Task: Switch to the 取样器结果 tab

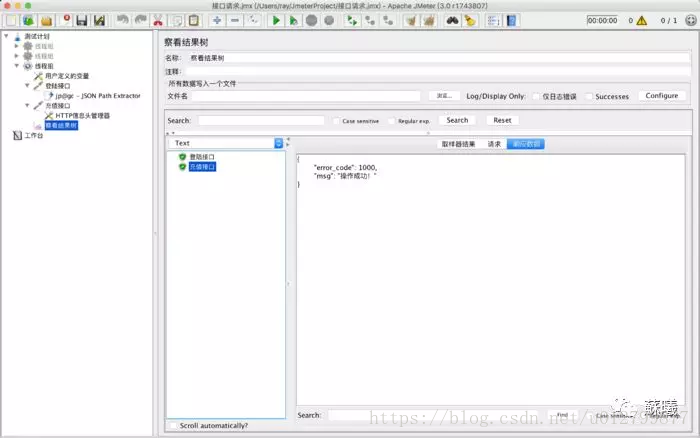Action: coord(458,144)
